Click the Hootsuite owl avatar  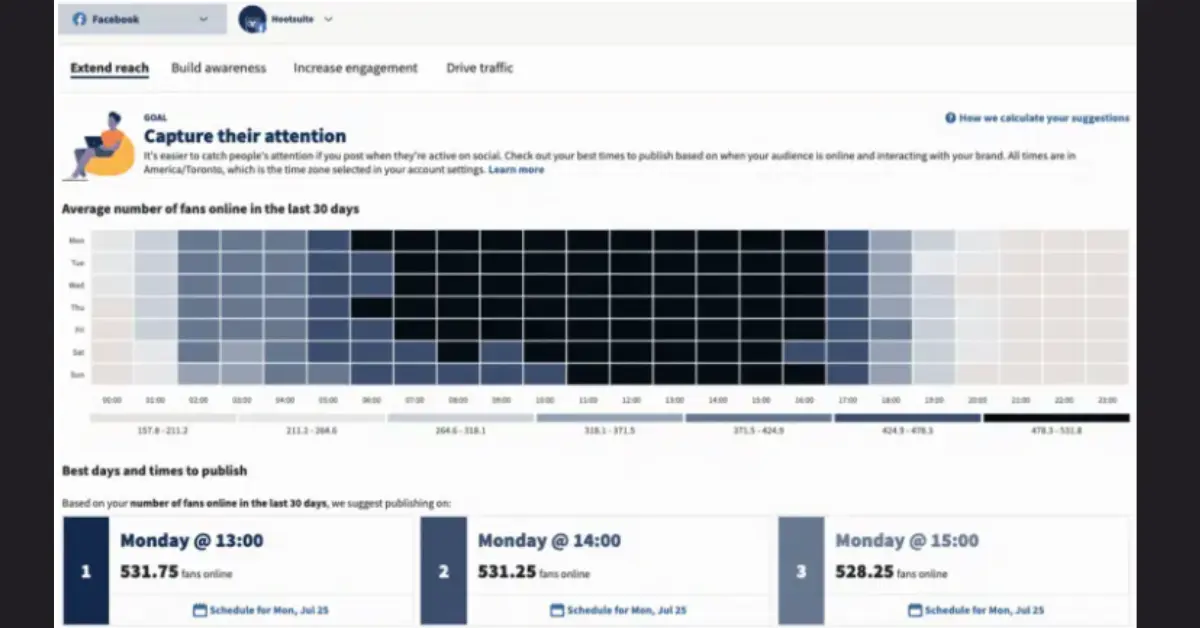(x=252, y=19)
